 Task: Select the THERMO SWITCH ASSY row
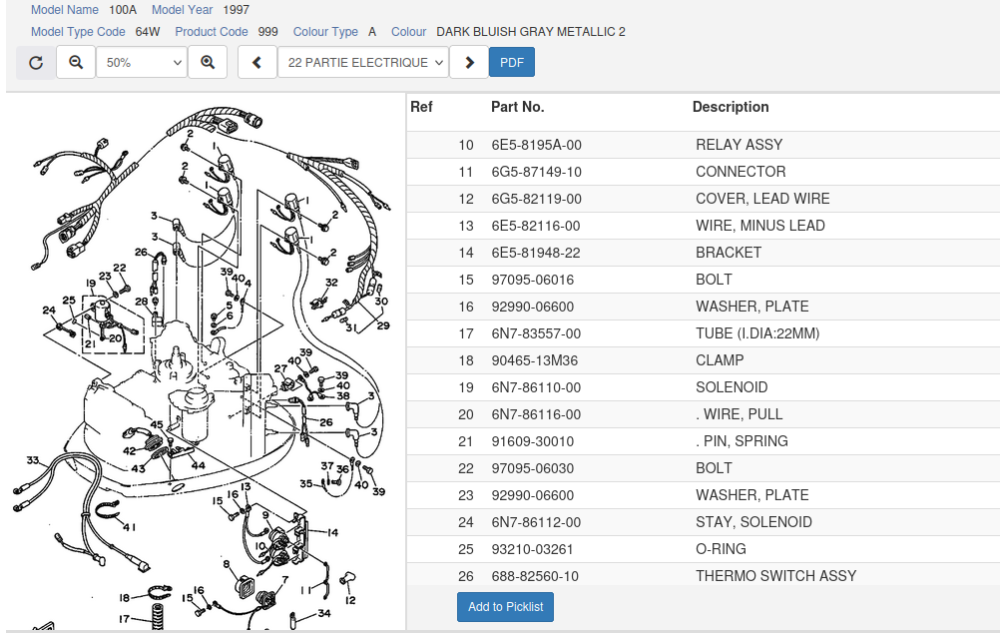[775, 576]
